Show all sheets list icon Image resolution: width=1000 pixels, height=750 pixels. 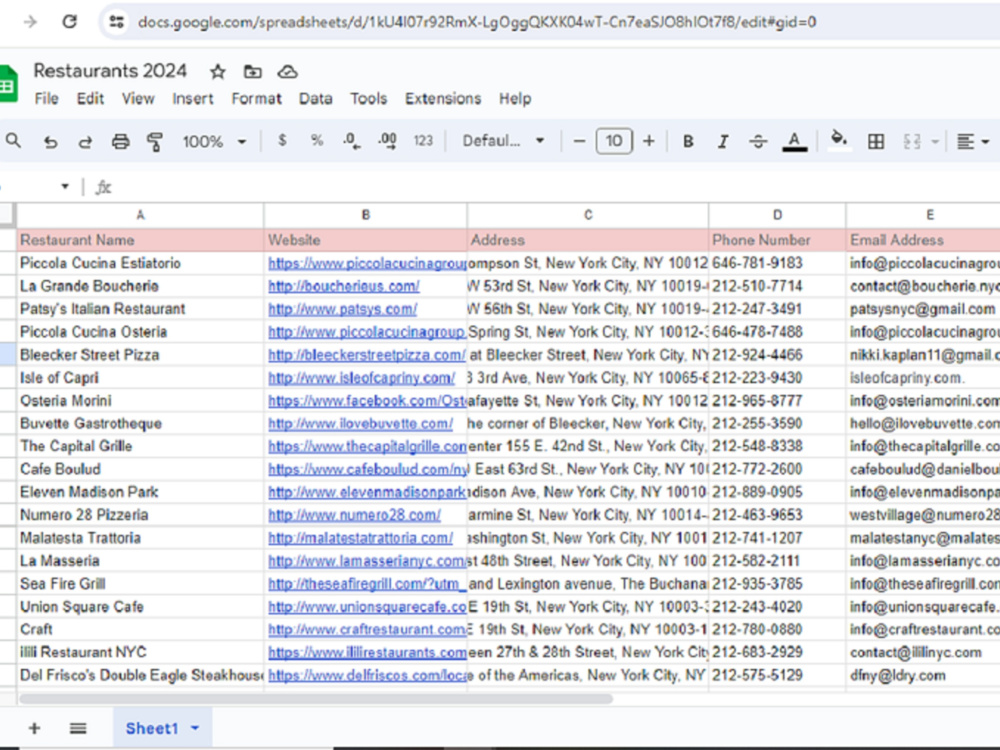[x=78, y=728]
